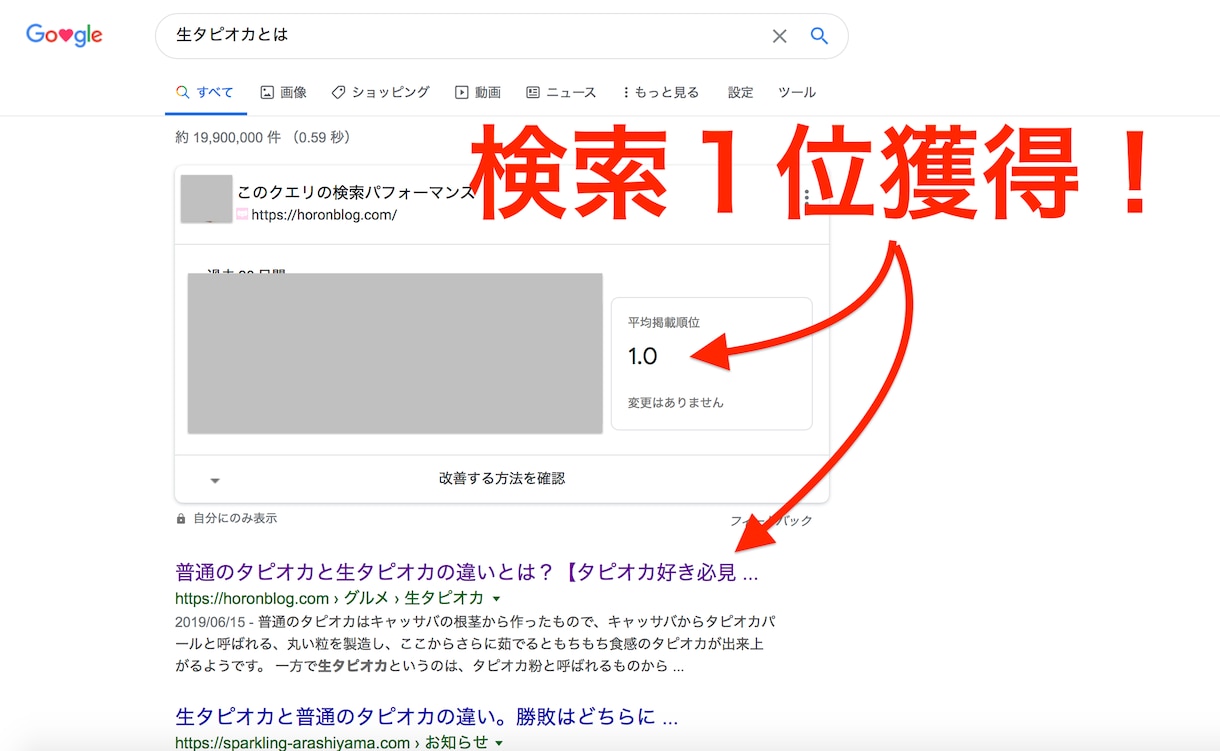
Task: Select the すべて tab
Action: click(205, 92)
